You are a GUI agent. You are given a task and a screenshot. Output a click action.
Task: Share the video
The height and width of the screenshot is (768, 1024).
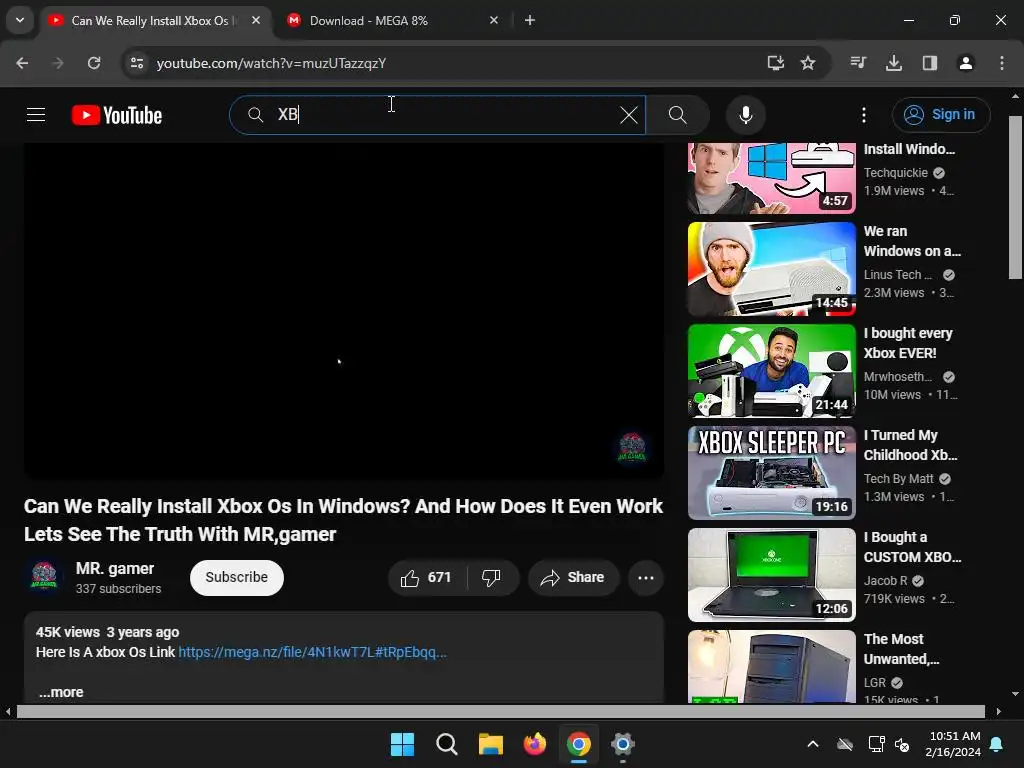(573, 577)
